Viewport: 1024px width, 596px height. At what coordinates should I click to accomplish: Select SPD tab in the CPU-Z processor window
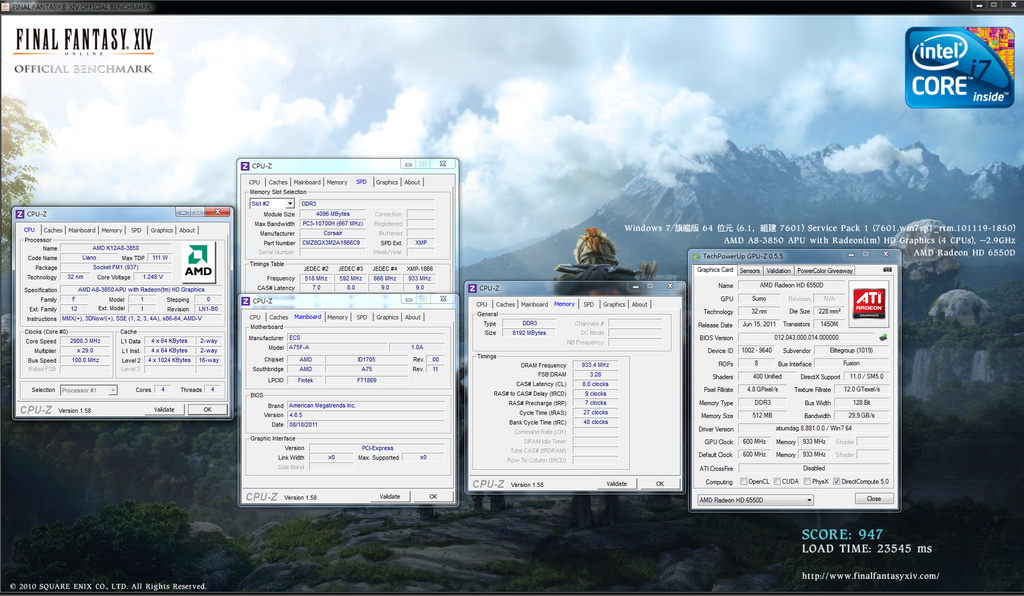[136, 230]
